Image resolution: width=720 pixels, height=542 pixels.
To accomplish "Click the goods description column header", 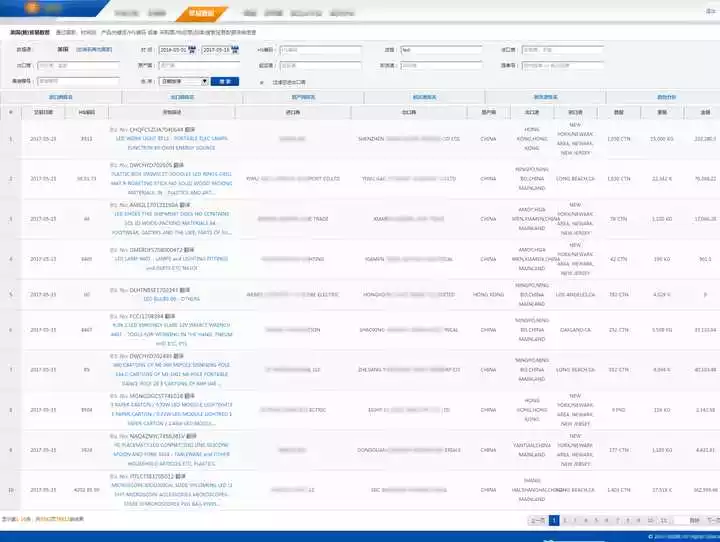I will 172,112.
